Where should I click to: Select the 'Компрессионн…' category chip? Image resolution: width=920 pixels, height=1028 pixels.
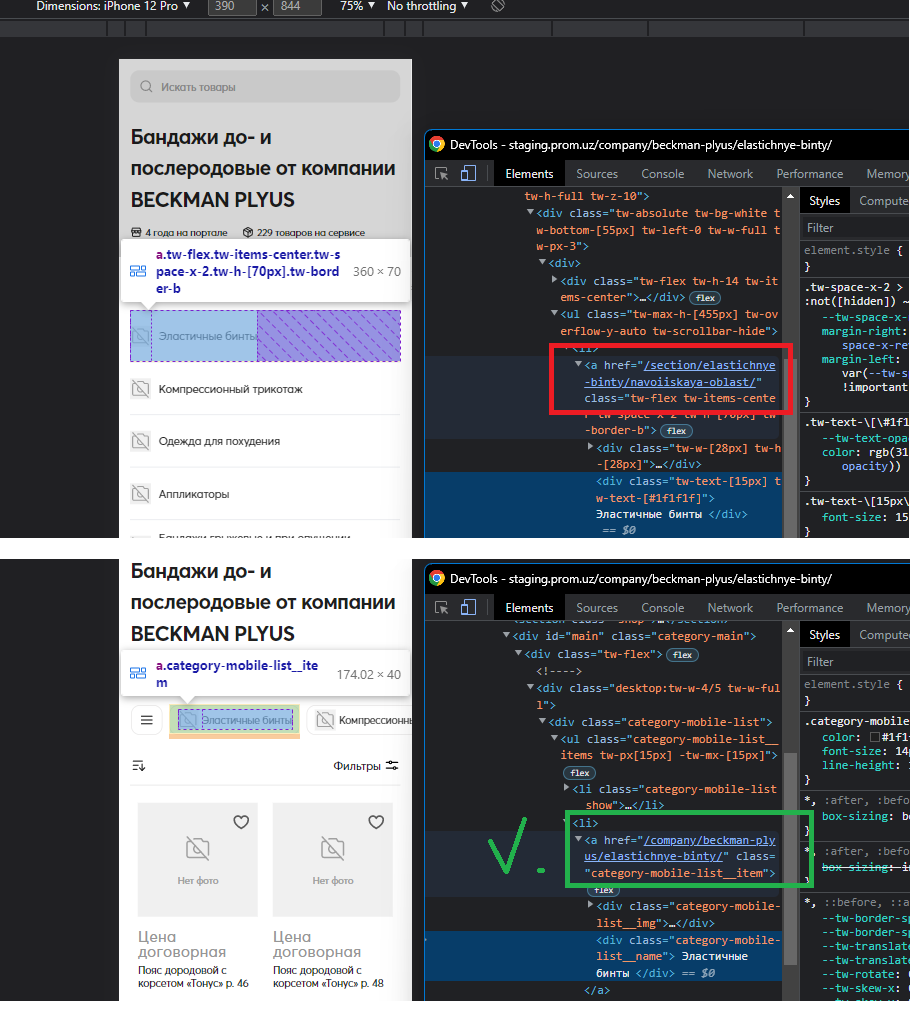click(360, 720)
